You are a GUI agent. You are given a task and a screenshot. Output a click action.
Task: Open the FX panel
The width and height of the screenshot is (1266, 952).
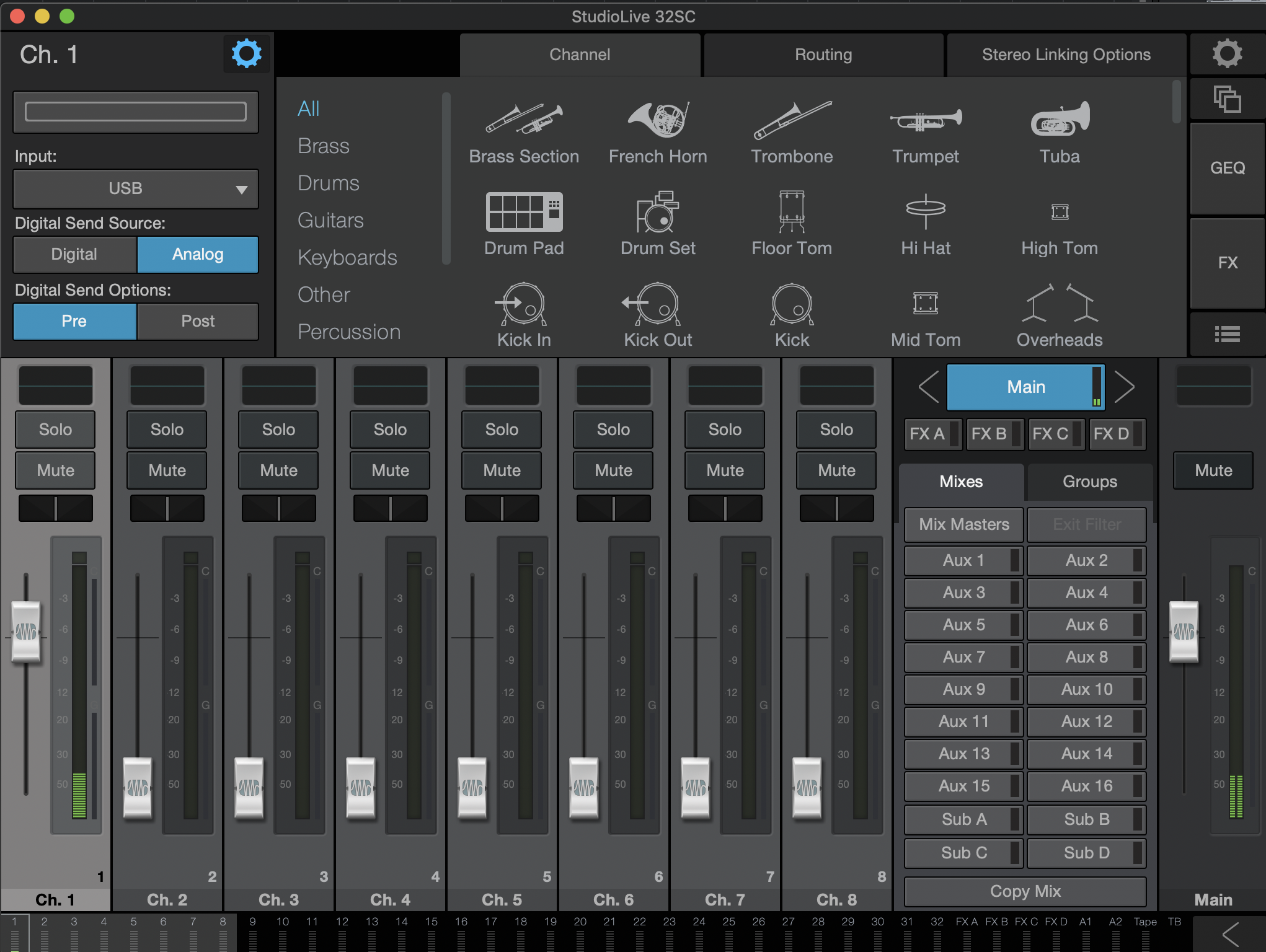pyautogui.click(x=1227, y=263)
